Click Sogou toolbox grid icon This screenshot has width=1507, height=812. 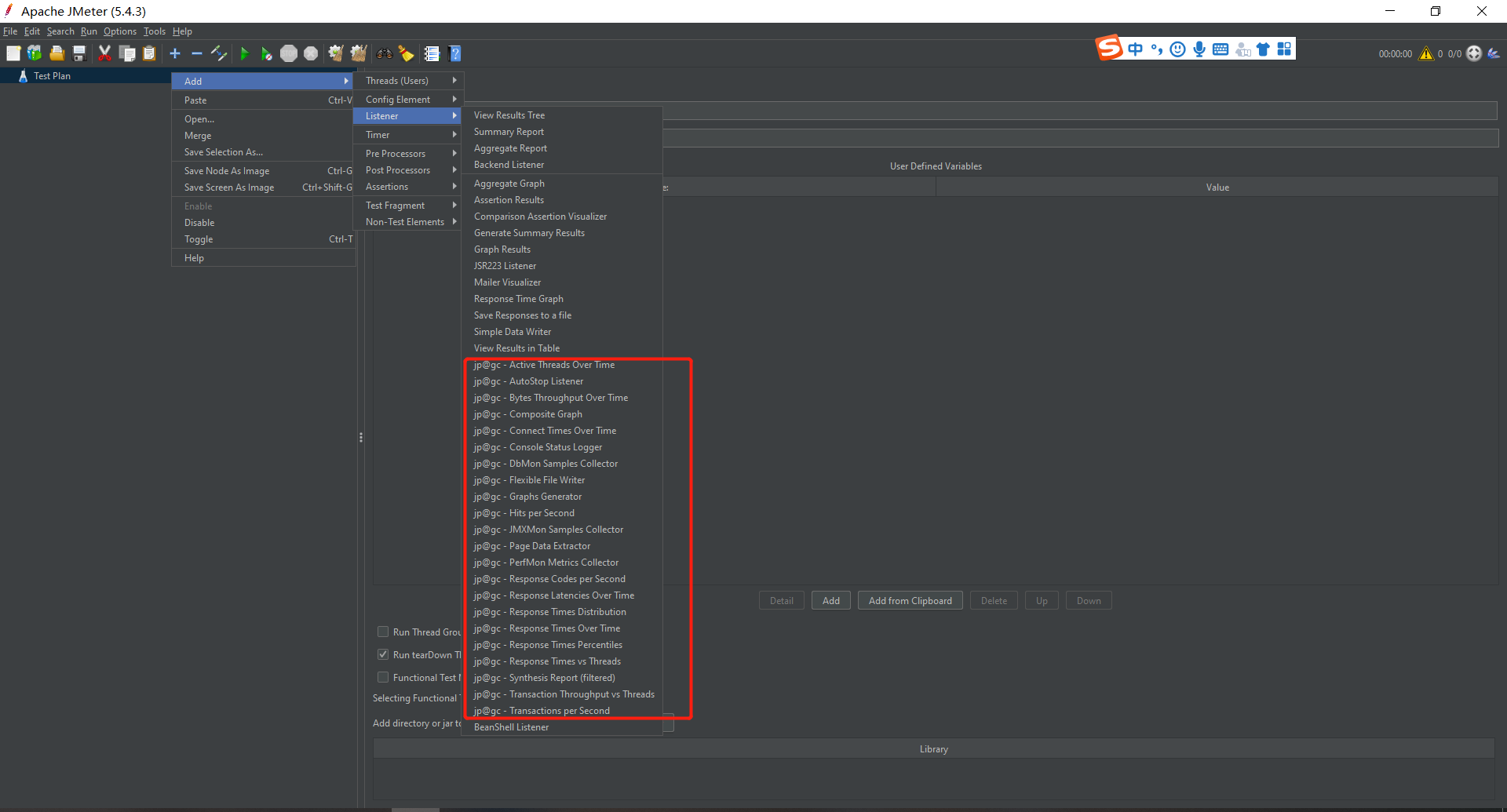pyautogui.click(x=1284, y=49)
